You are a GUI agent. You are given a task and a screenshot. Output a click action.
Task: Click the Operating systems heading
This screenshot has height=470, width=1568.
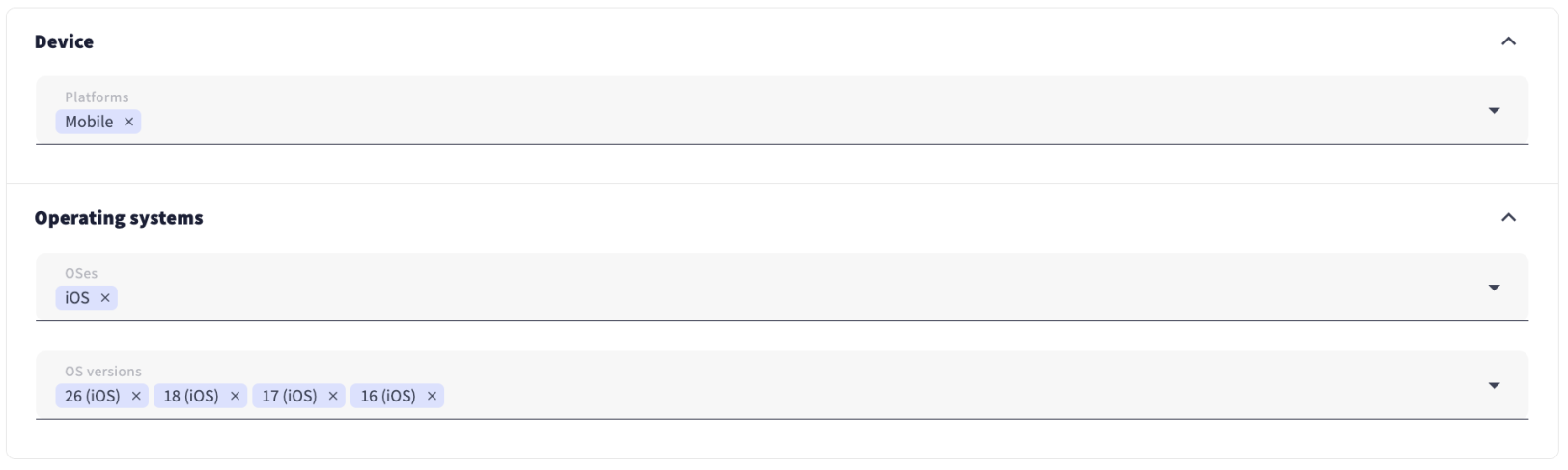(119, 218)
